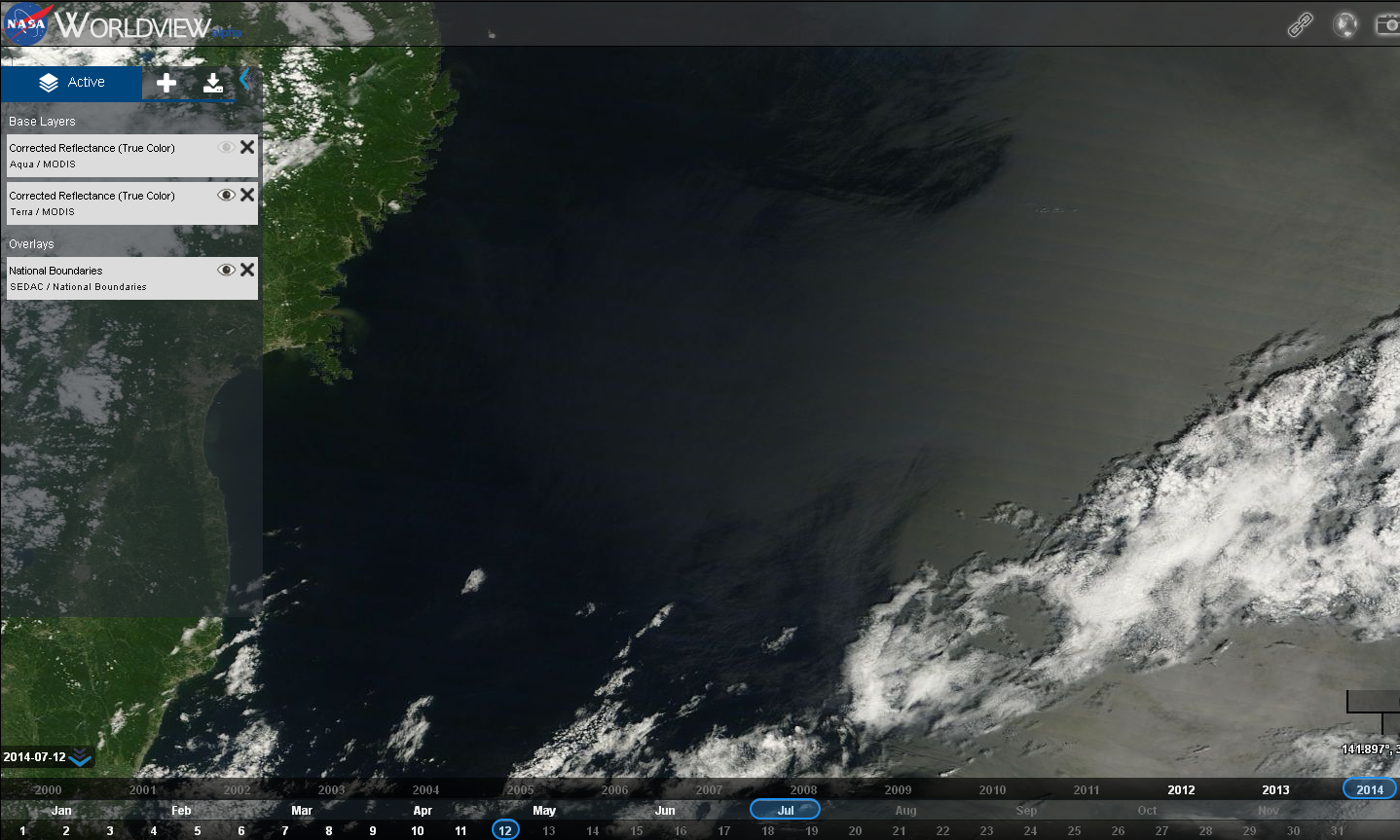Viewport: 1400px width, 840px height.
Task: Add a new layer with the plus icon
Action: click(x=166, y=83)
